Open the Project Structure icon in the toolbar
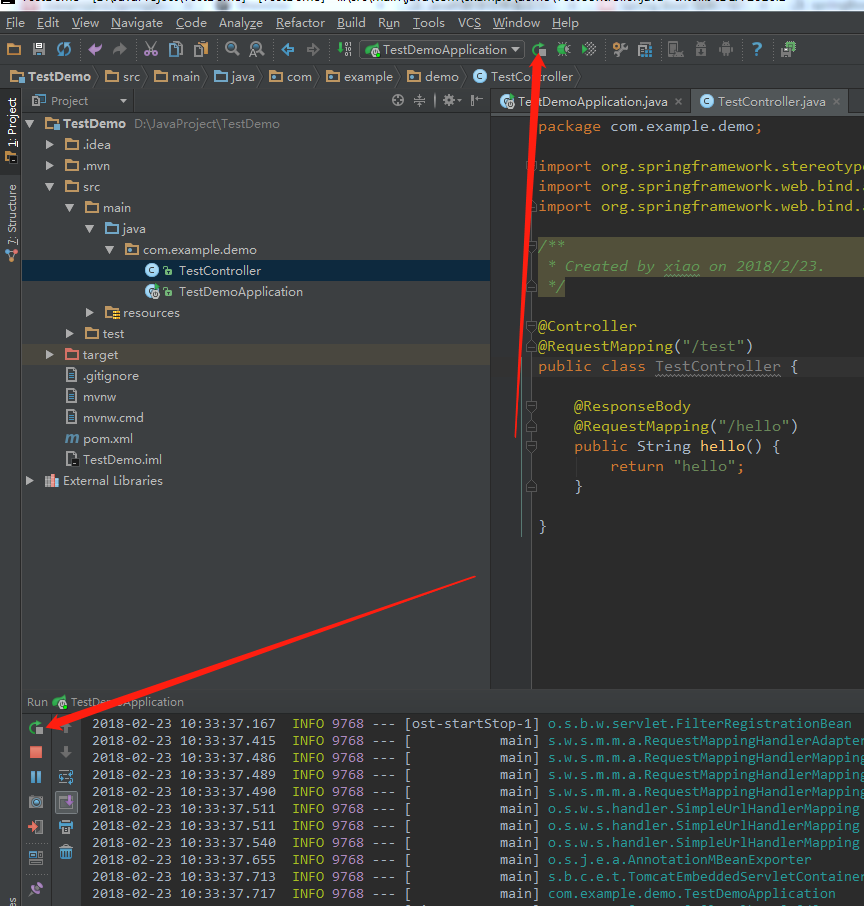The image size is (864, 906). click(x=645, y=50)
